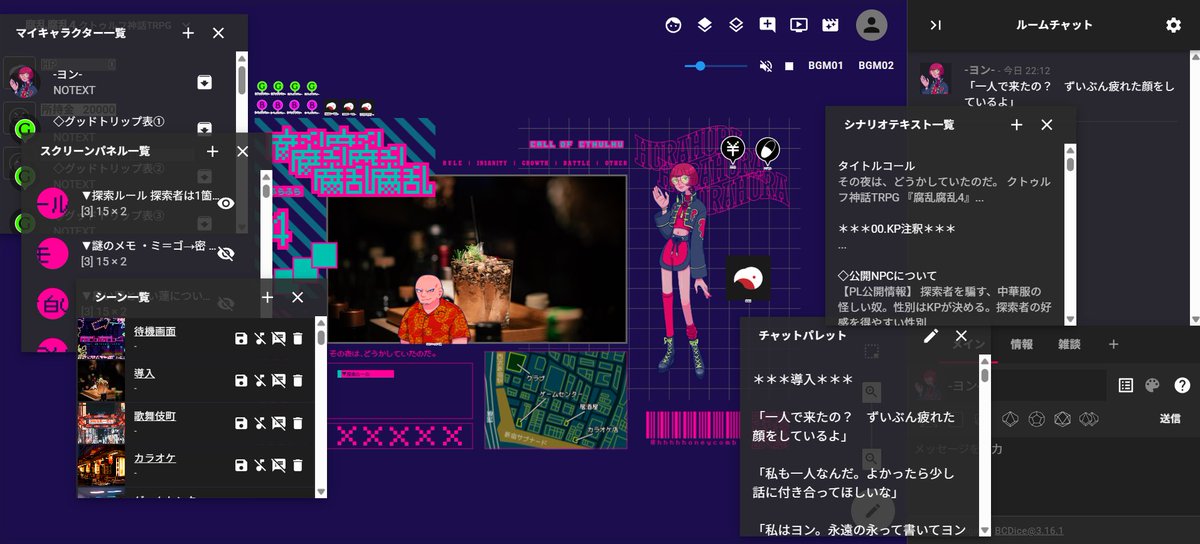This screenshot has width=1200, height=544.
Task: Toggle the muted speaker icon
Action: pos(766,66)
